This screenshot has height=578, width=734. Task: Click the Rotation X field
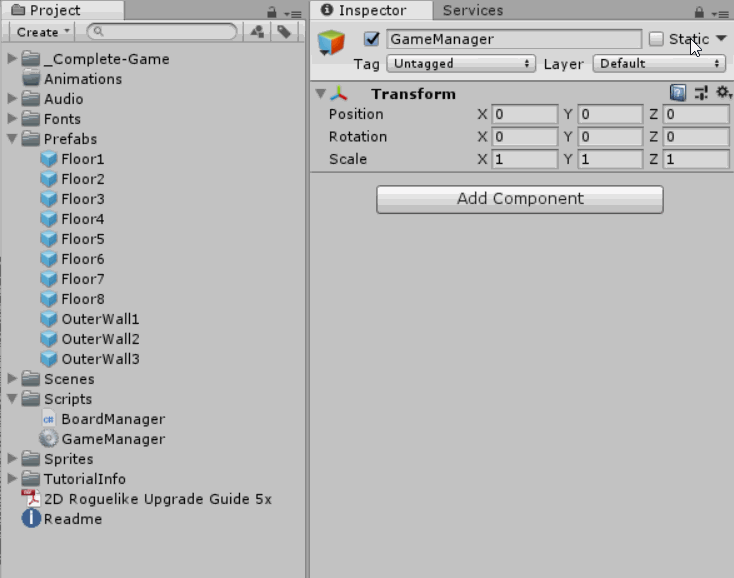coord(525,137)
